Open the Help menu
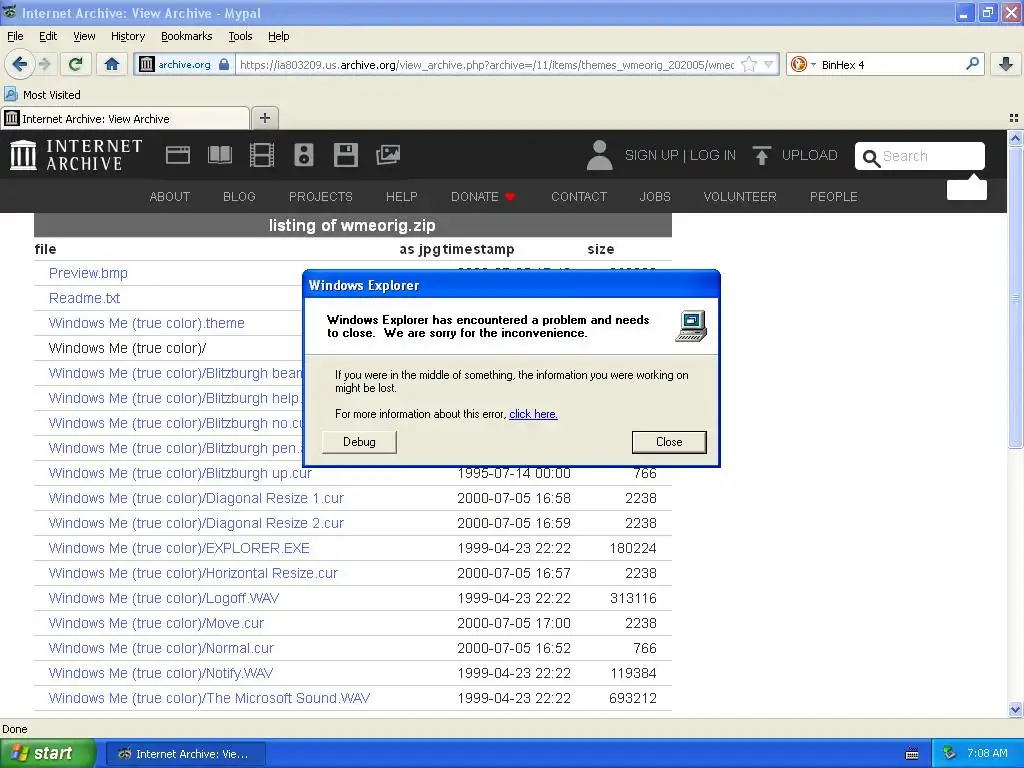 [x=278, y=36]
